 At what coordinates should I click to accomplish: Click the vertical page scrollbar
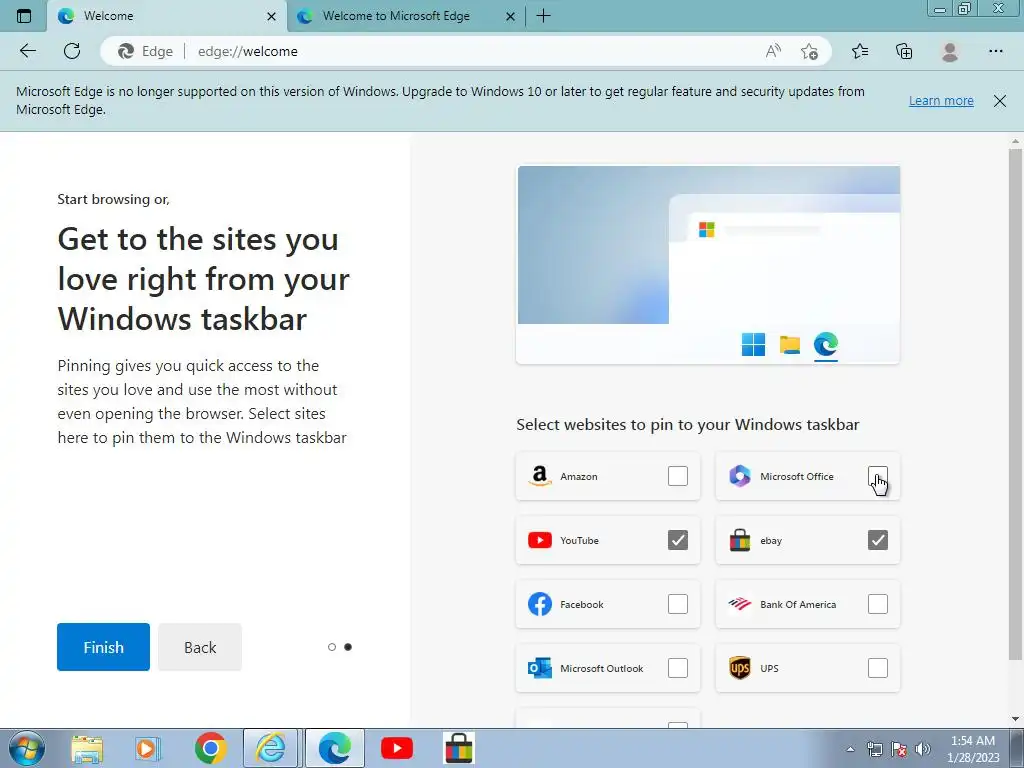coord(1016,404)
